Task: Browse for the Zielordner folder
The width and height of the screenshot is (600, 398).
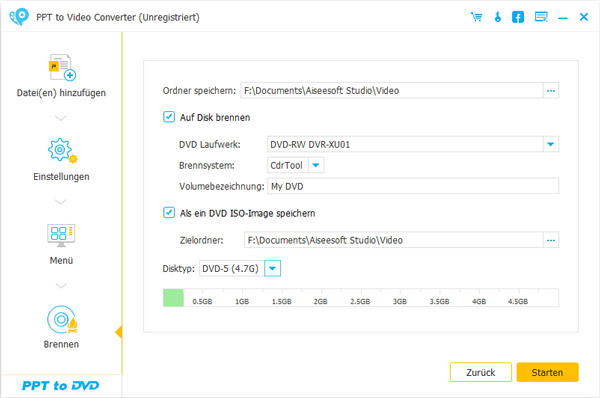Action: coord(551,240)
